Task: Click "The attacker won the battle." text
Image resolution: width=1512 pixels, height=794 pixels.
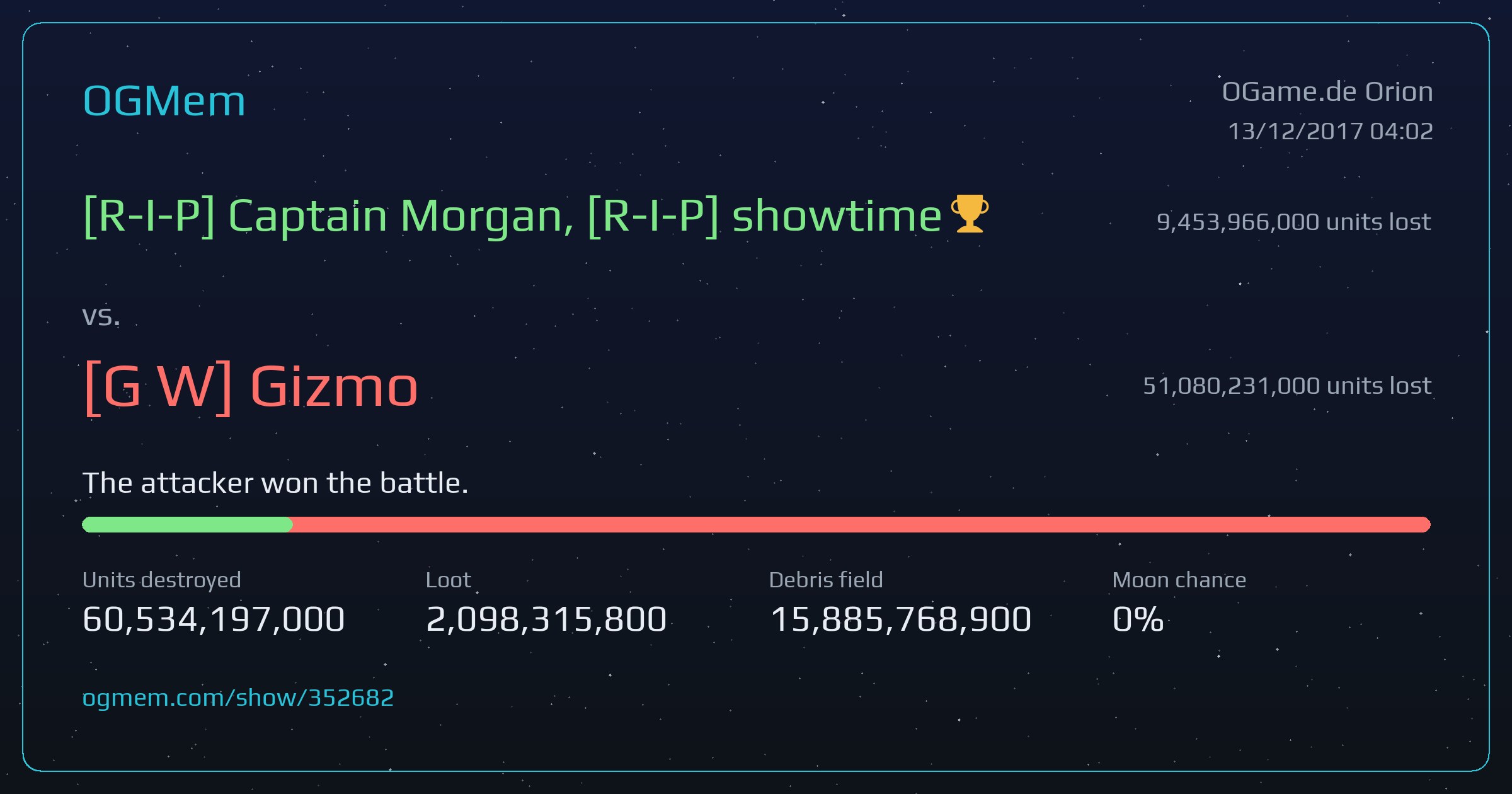Action: point(275,483)
